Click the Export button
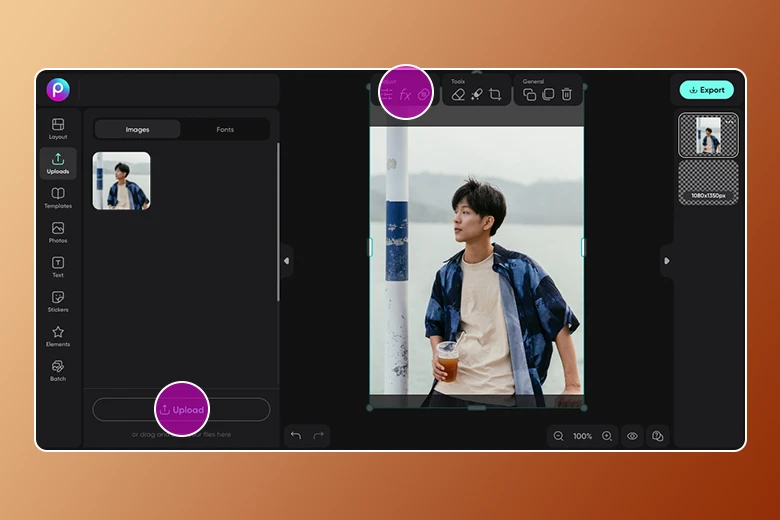This screenshot has width=780, height=520. click(706, 90)
